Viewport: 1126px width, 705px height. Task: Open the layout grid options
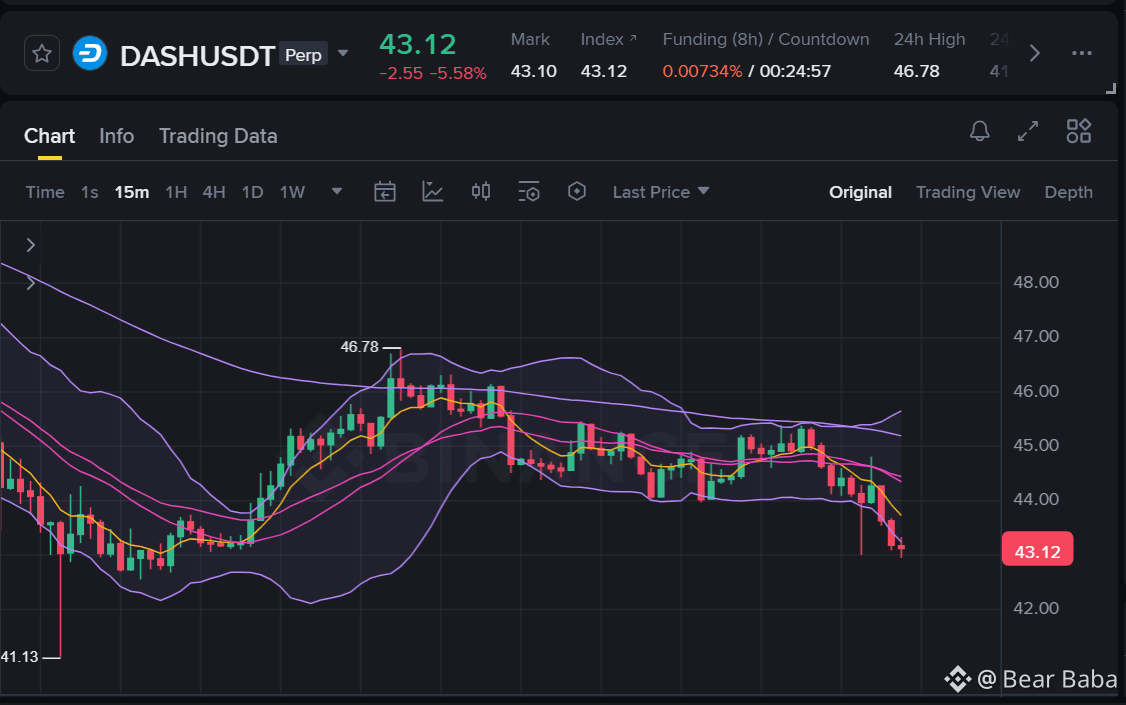(x=1079, y=131)
